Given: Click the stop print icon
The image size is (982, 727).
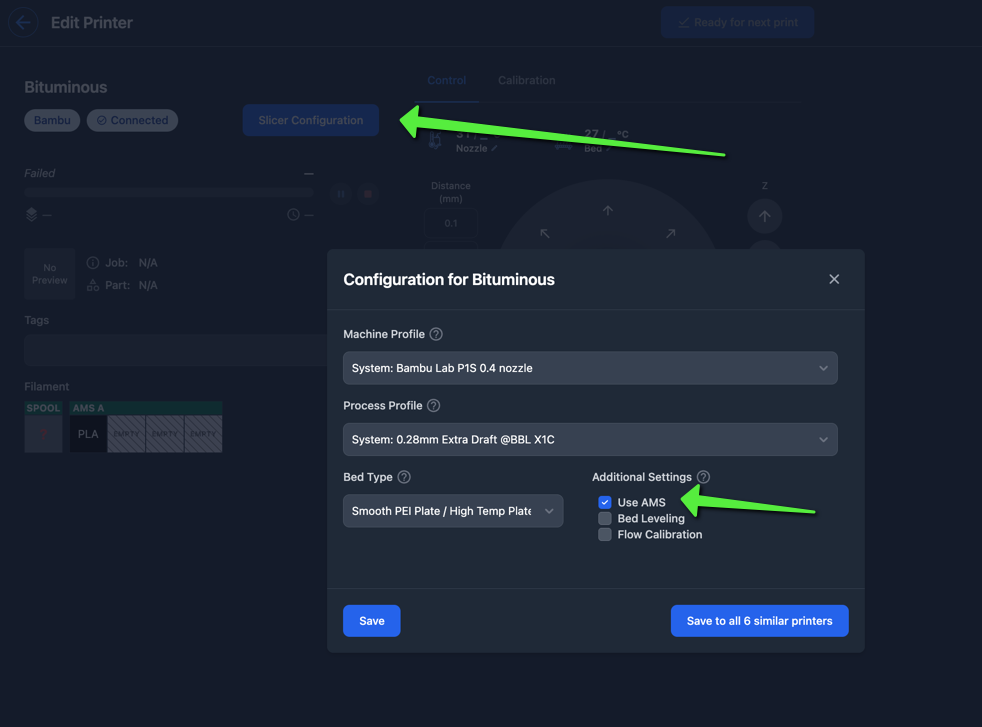Looking at the screenshot, I should tap(368, 194).
